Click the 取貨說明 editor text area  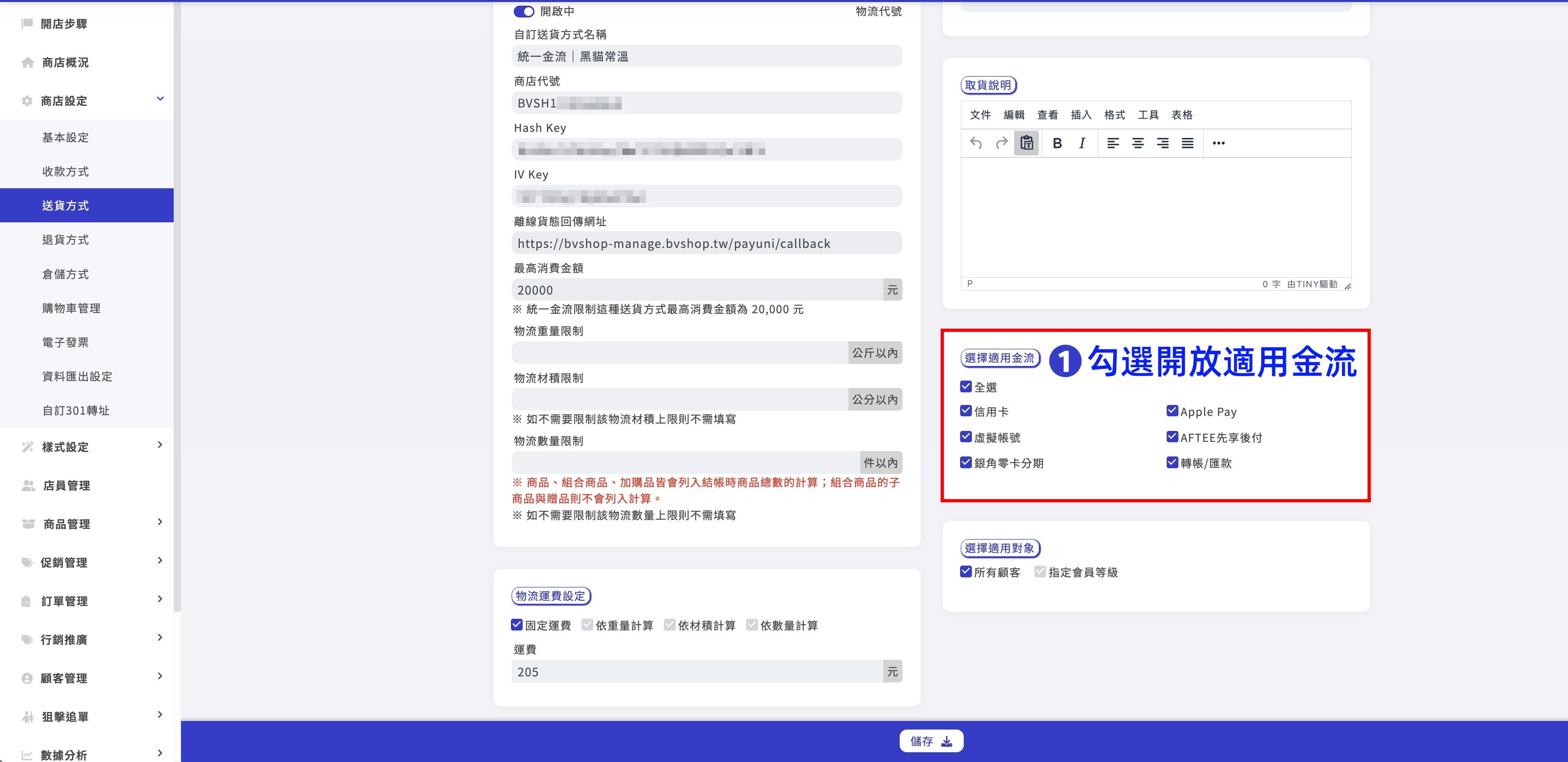(1156, 217)
